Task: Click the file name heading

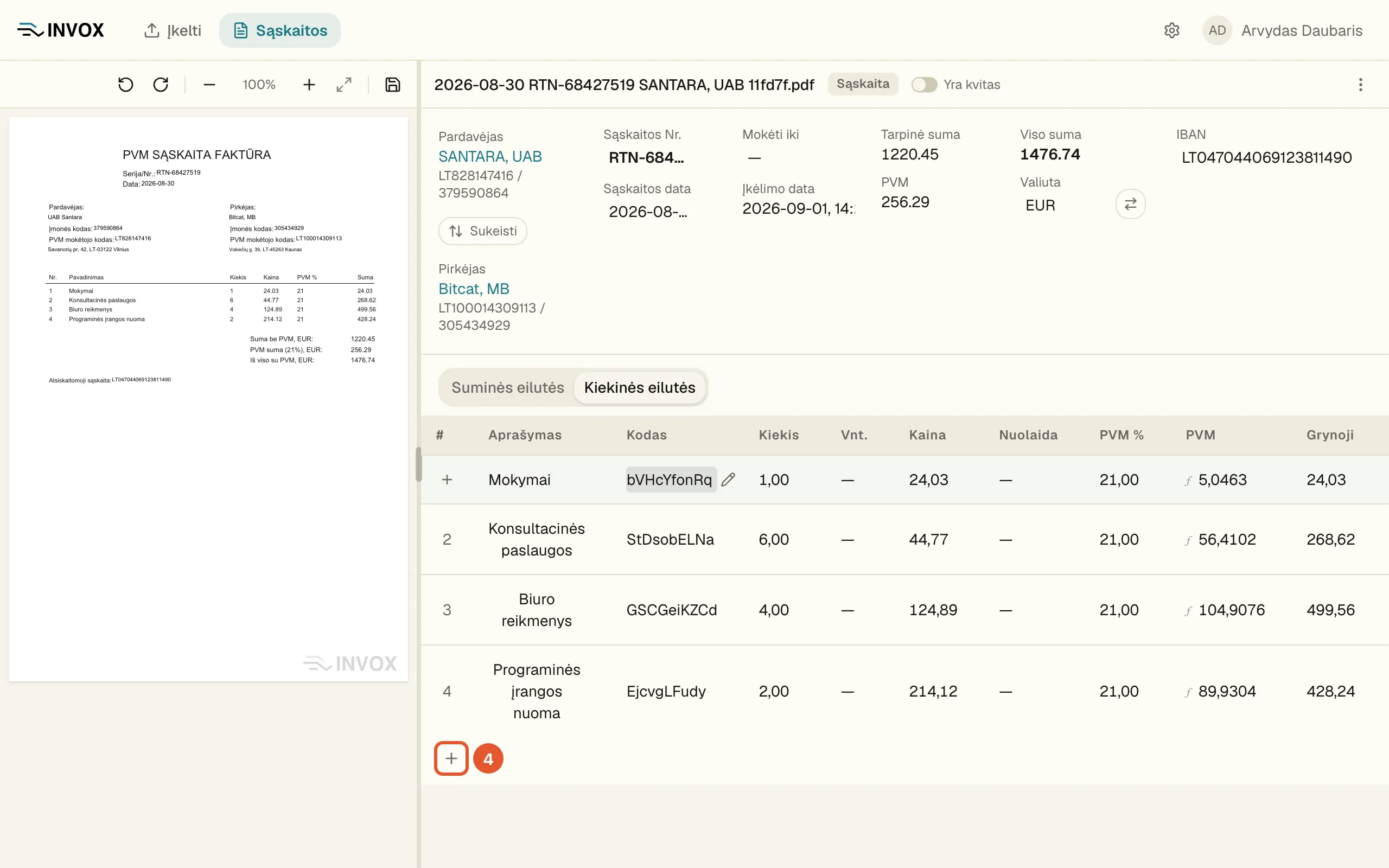Action: pyautogui.click(x=624, y=85)
